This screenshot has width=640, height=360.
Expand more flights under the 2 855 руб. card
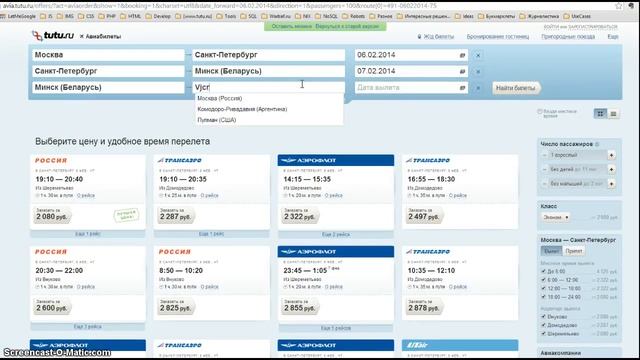(x=336, y=328)
